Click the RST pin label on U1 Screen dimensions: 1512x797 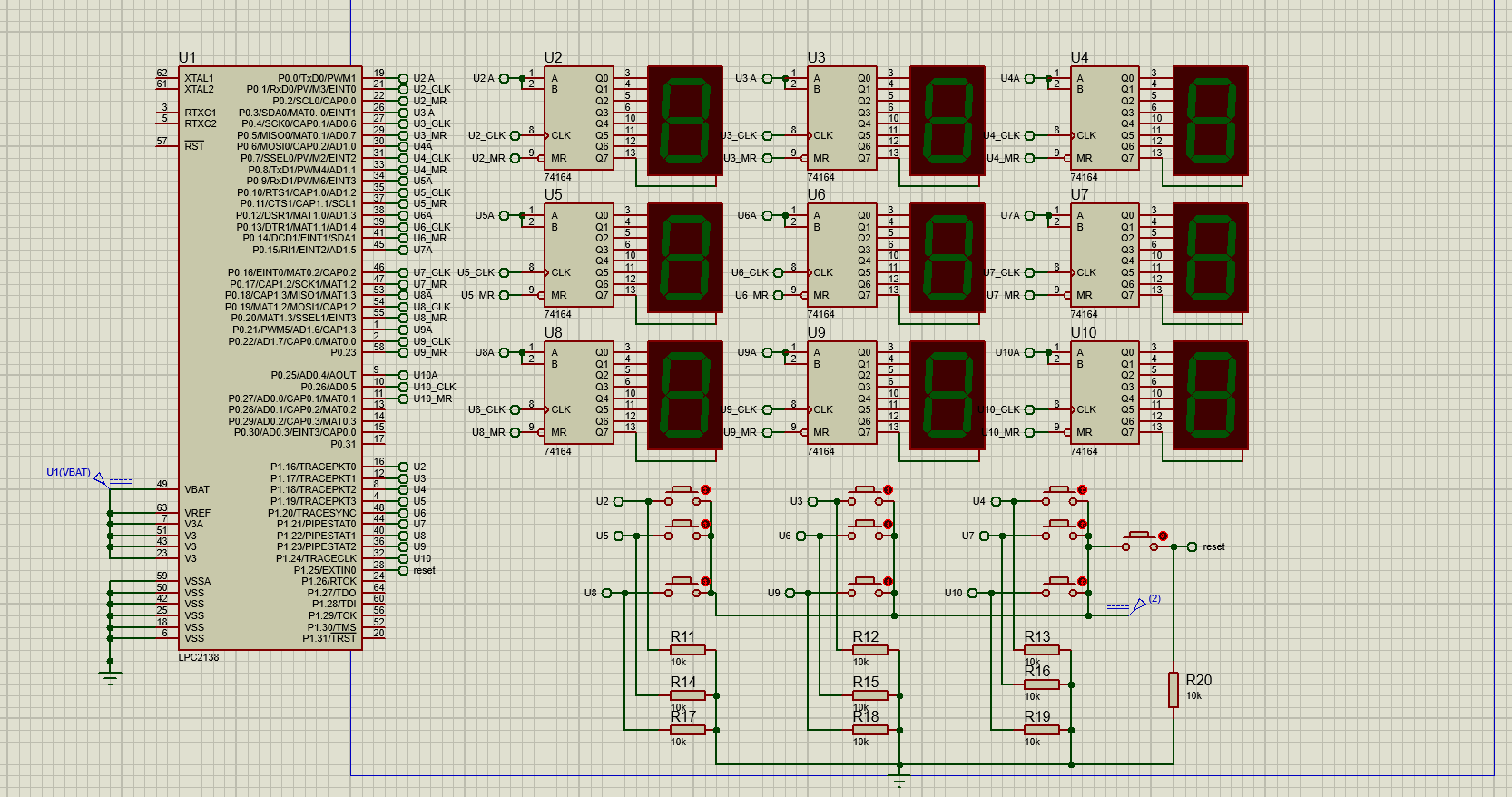(194, 146)
